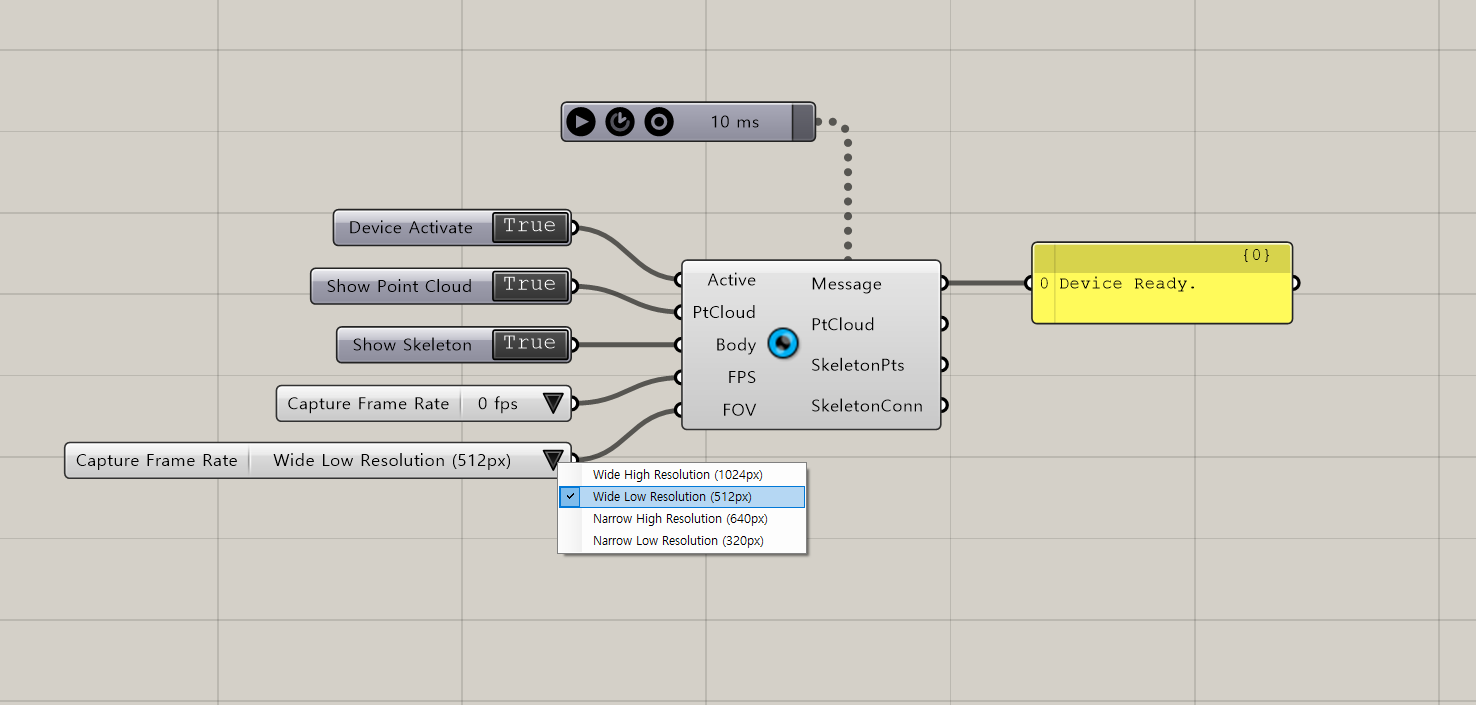This screenshot has height=705, width=1476.
Task: Click the Show Skeleton label
Action: click(x=412, y=344)
